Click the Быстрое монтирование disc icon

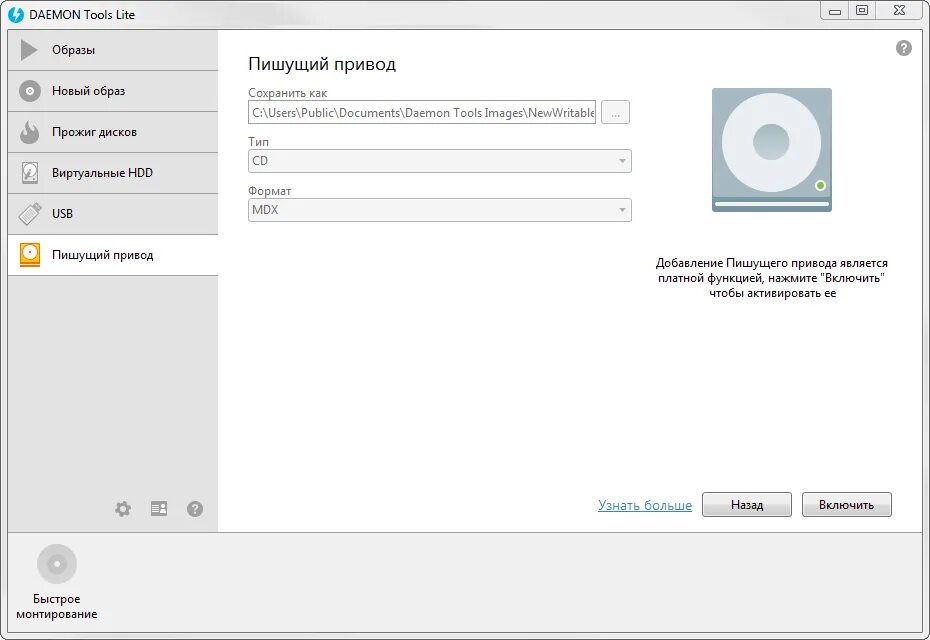point(57,563)
